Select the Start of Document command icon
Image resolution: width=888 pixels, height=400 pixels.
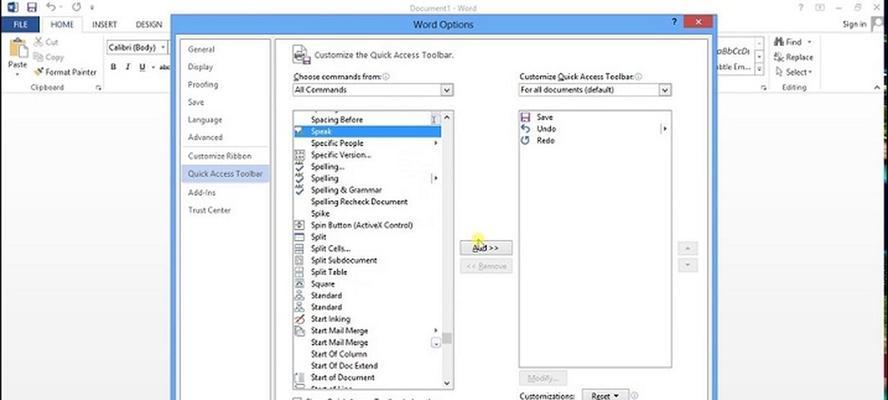(x=299, y=377)
